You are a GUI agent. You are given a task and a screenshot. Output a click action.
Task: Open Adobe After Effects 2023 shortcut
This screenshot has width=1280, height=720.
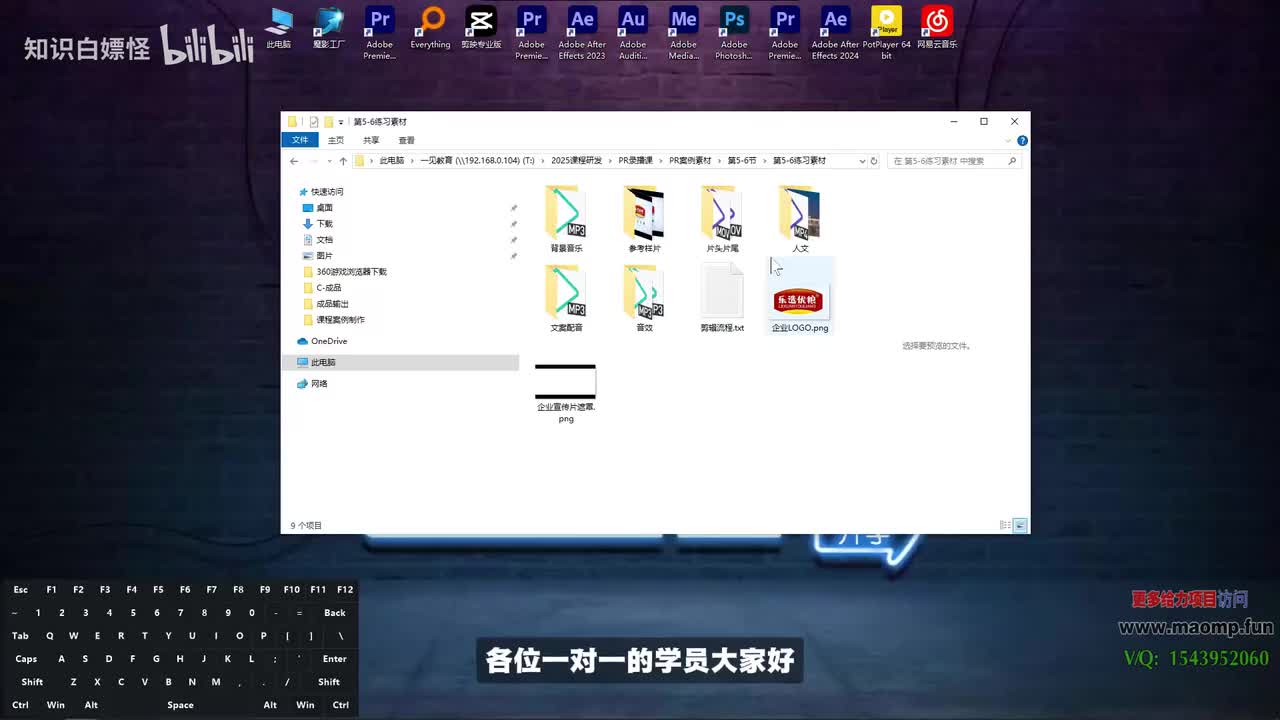pyautogui.click(x=582, y=32)
